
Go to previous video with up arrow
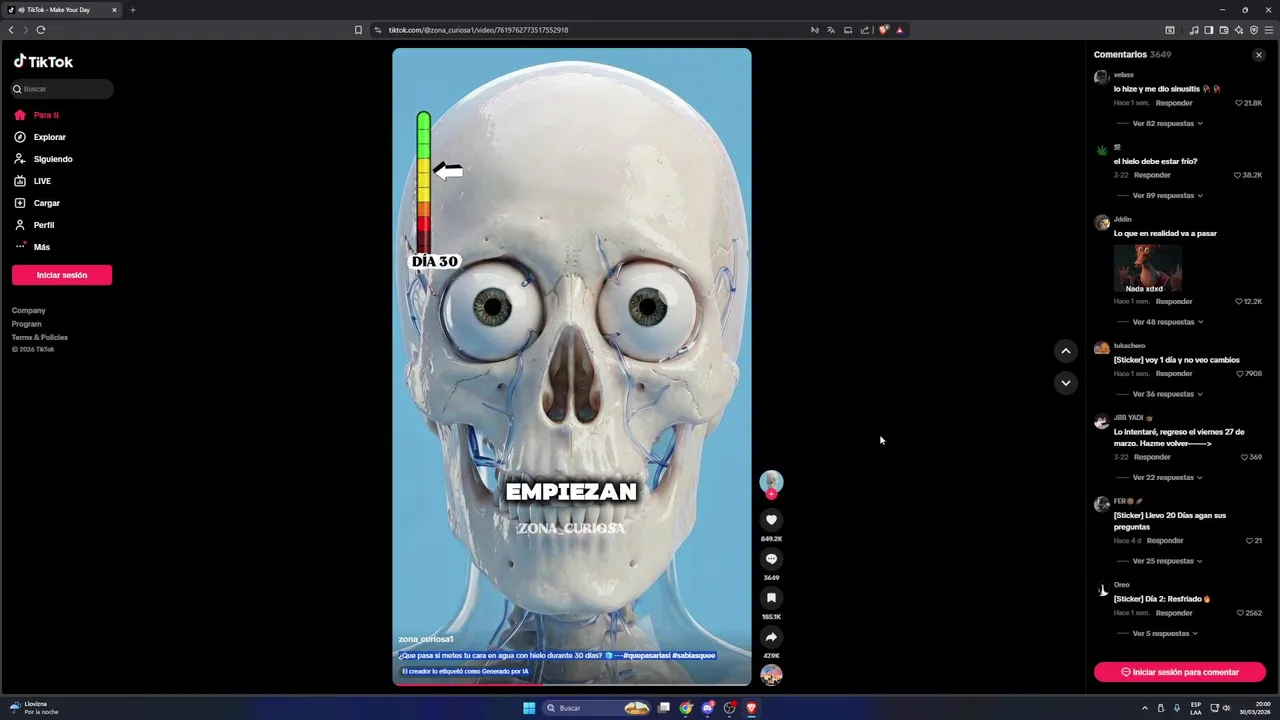pos(1066,351)
